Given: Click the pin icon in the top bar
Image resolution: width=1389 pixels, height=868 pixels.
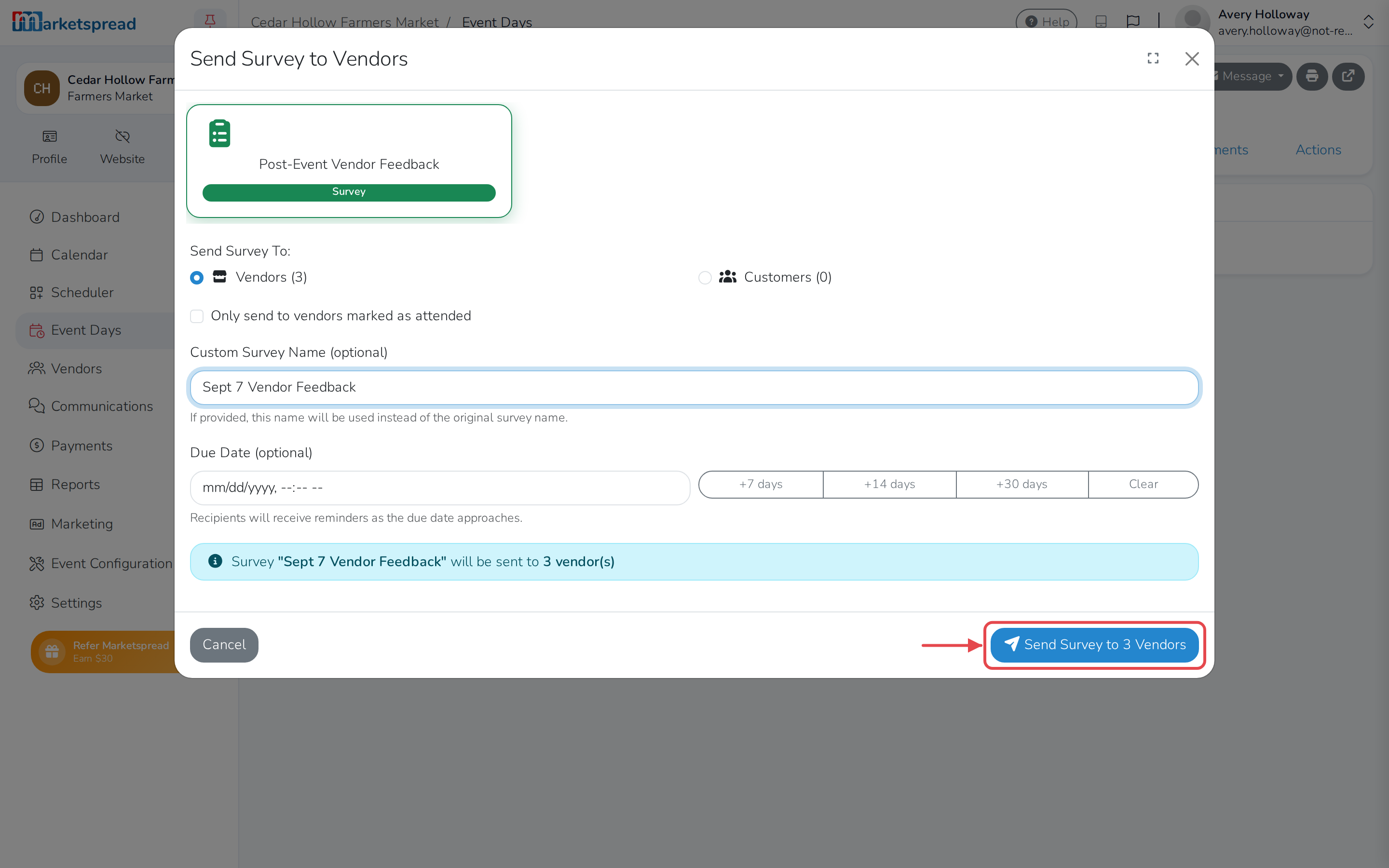Looking at the screenshot, I should 209,21.
